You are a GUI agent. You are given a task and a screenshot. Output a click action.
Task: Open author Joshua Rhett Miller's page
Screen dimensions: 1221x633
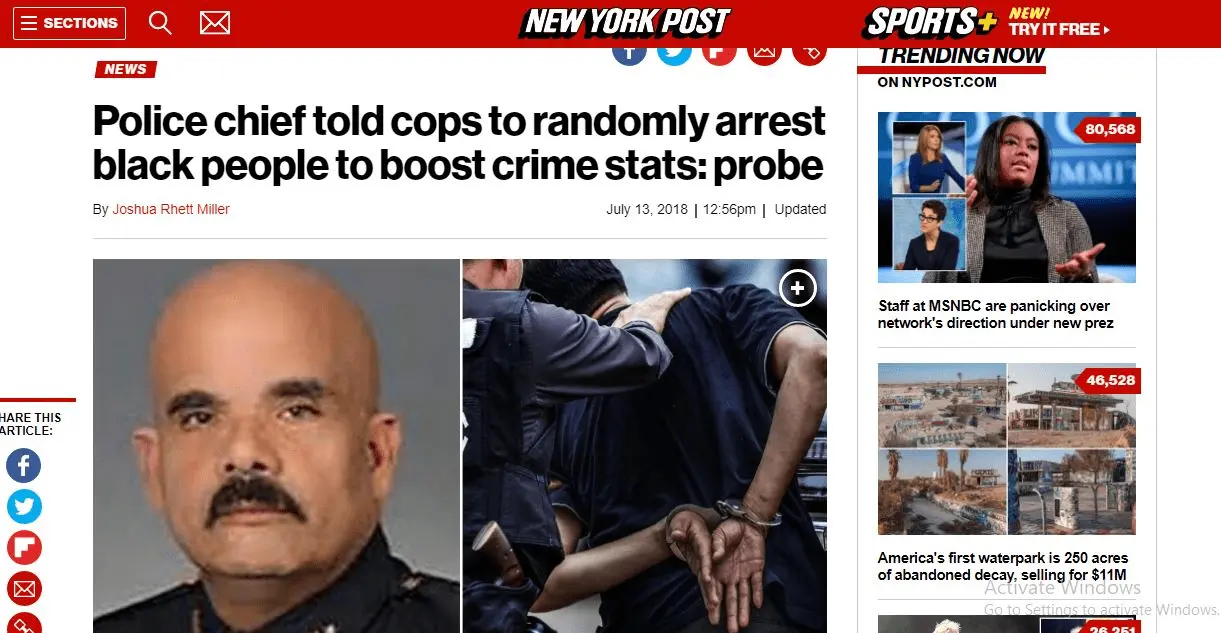(x=171, y=210)
